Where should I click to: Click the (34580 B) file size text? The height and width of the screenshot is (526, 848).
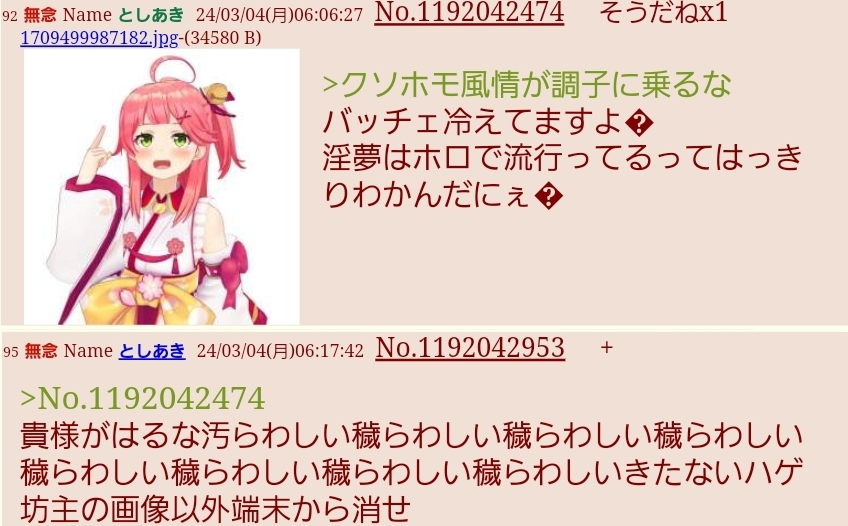point(223,38)
